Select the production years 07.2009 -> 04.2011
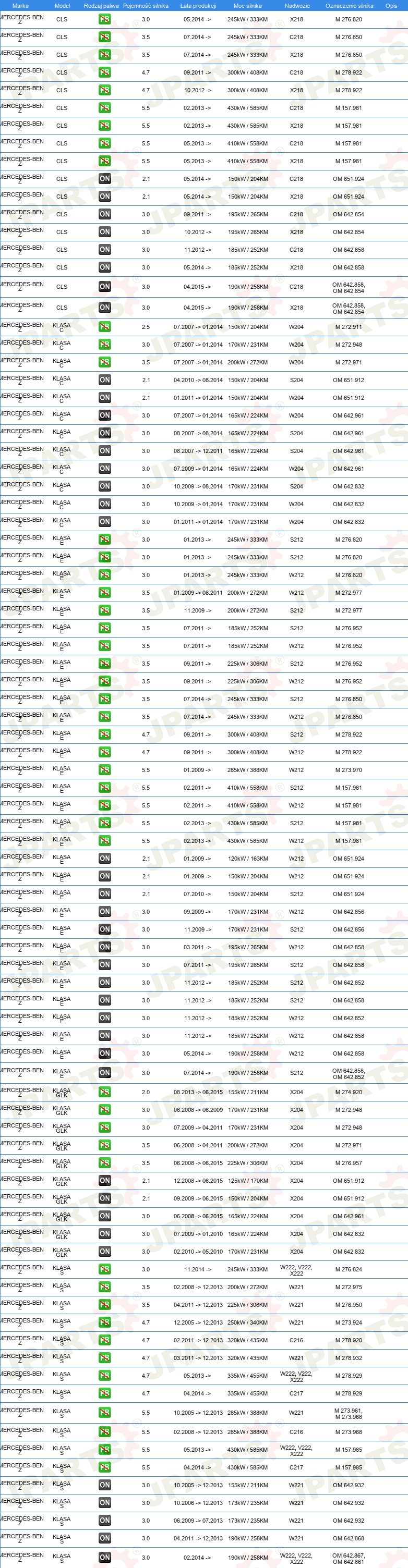The width and height of the screenshot is (408, 1568). coord(198,1128)
